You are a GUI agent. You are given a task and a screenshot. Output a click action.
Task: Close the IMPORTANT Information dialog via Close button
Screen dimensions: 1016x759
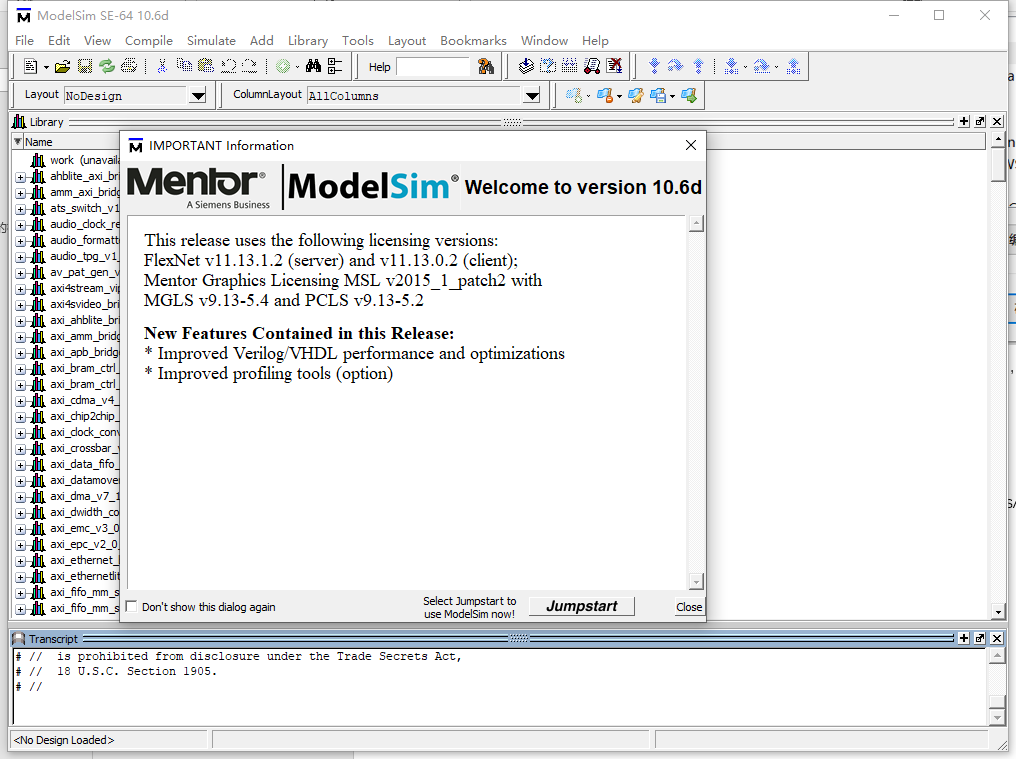(x=688, y=607)
